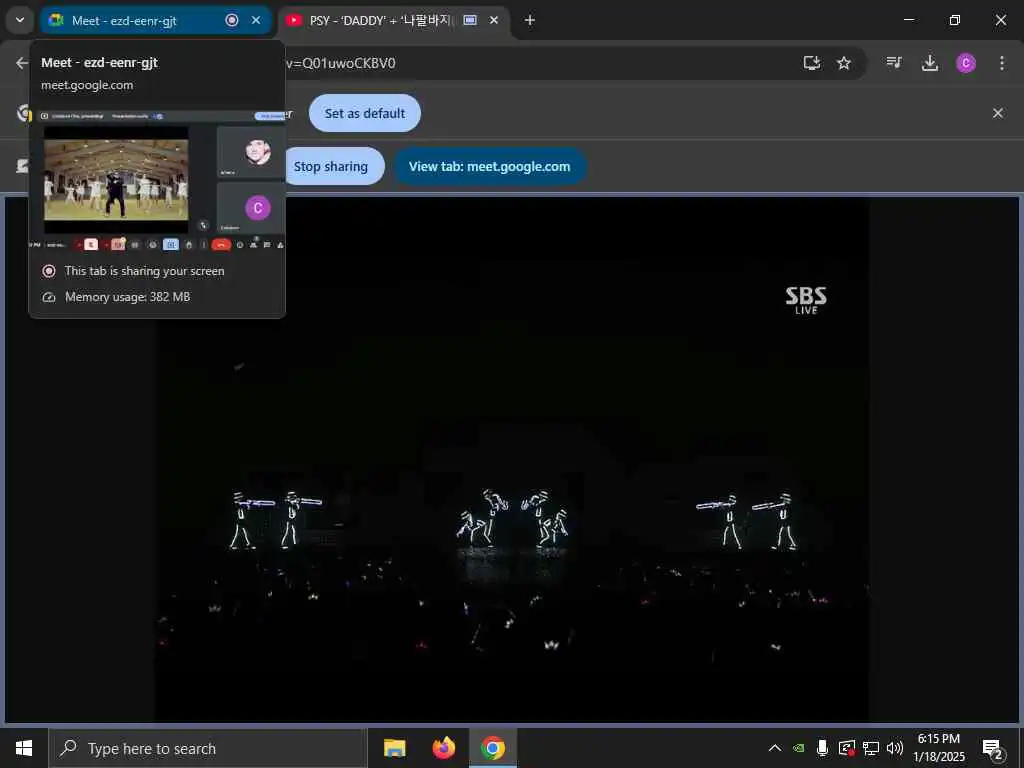1024x768 pixels.
Task: Open the Chrome downloads icon
Action: (930, 63)
